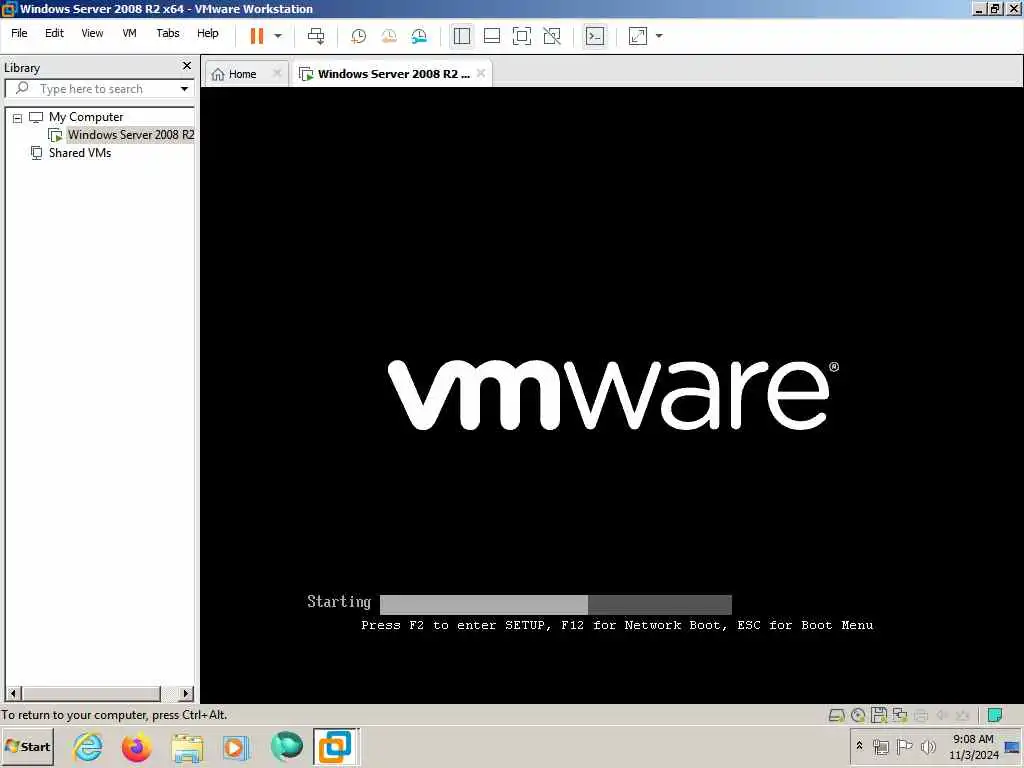Close the Windows Server 2008 R2 tab
Image resolution: width=1024 pixels, height=768 pixels.
481,73
